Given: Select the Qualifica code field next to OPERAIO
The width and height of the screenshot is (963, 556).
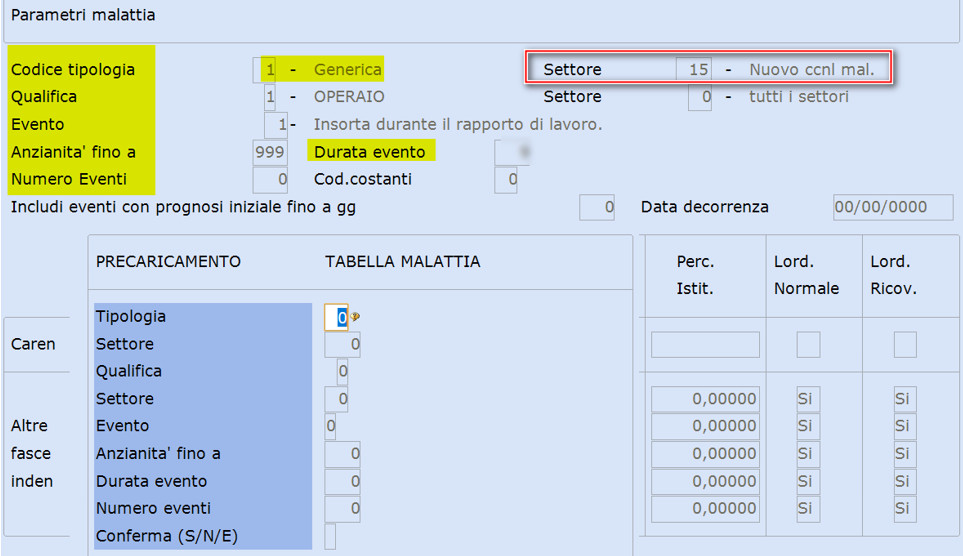Looking at the screenshot, I should [x=270, y=96].
